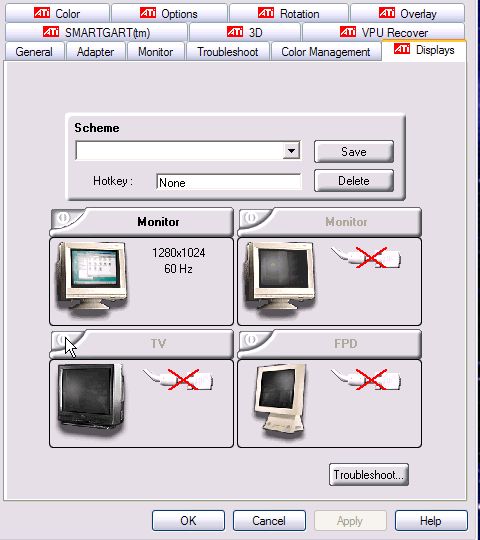480x540 pixels.
Task: Toggle the TV display power button
Action: 62,340
